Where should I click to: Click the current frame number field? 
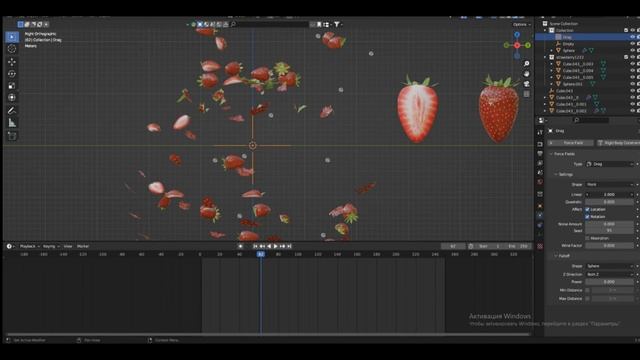pyautogui.click(x=453, y=247)
